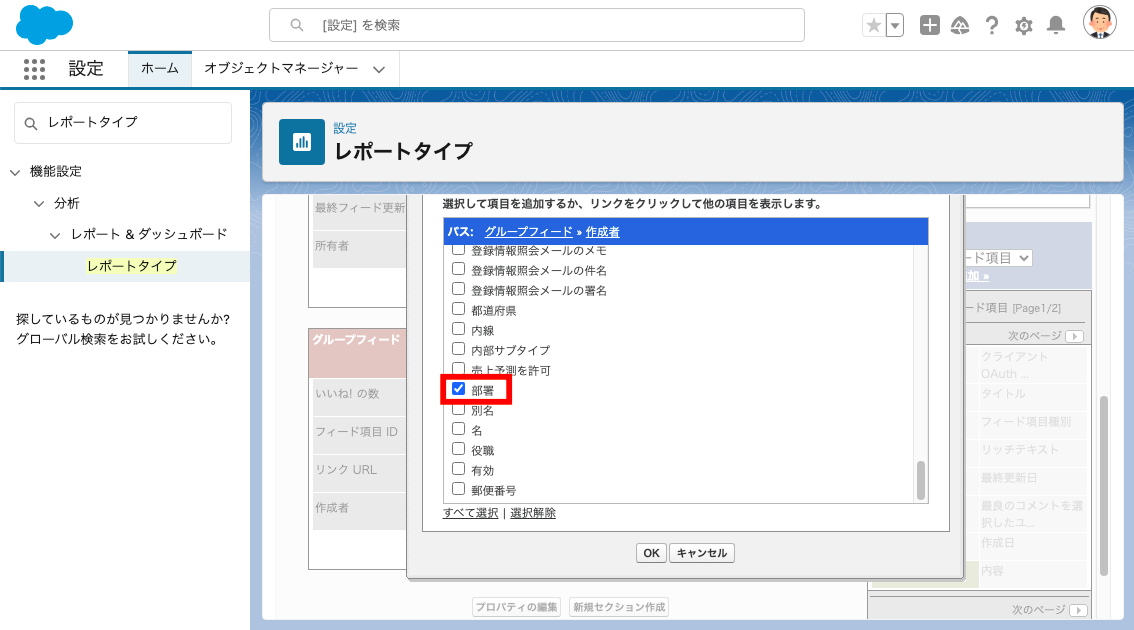This screenshot has height=630, width=1134.
Task: Expand the オブジェクトマネージャー tab chevron
Action: (x=379, y=69)
